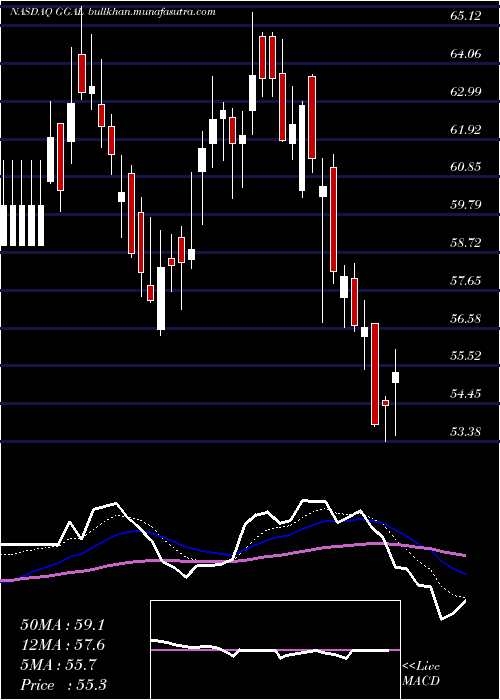This screenshot has height=700, width=500.
Task: Click the 55.52 price axis label
Action: pos(466,356)
